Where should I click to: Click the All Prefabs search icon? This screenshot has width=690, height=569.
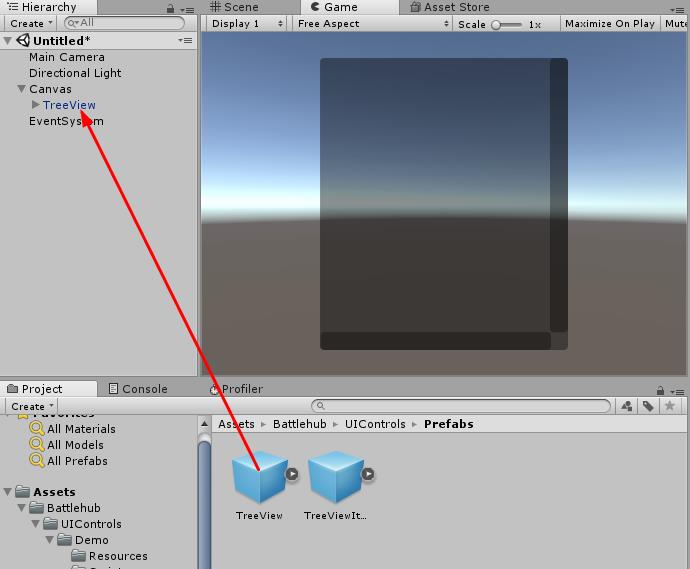tap(37, 460)
